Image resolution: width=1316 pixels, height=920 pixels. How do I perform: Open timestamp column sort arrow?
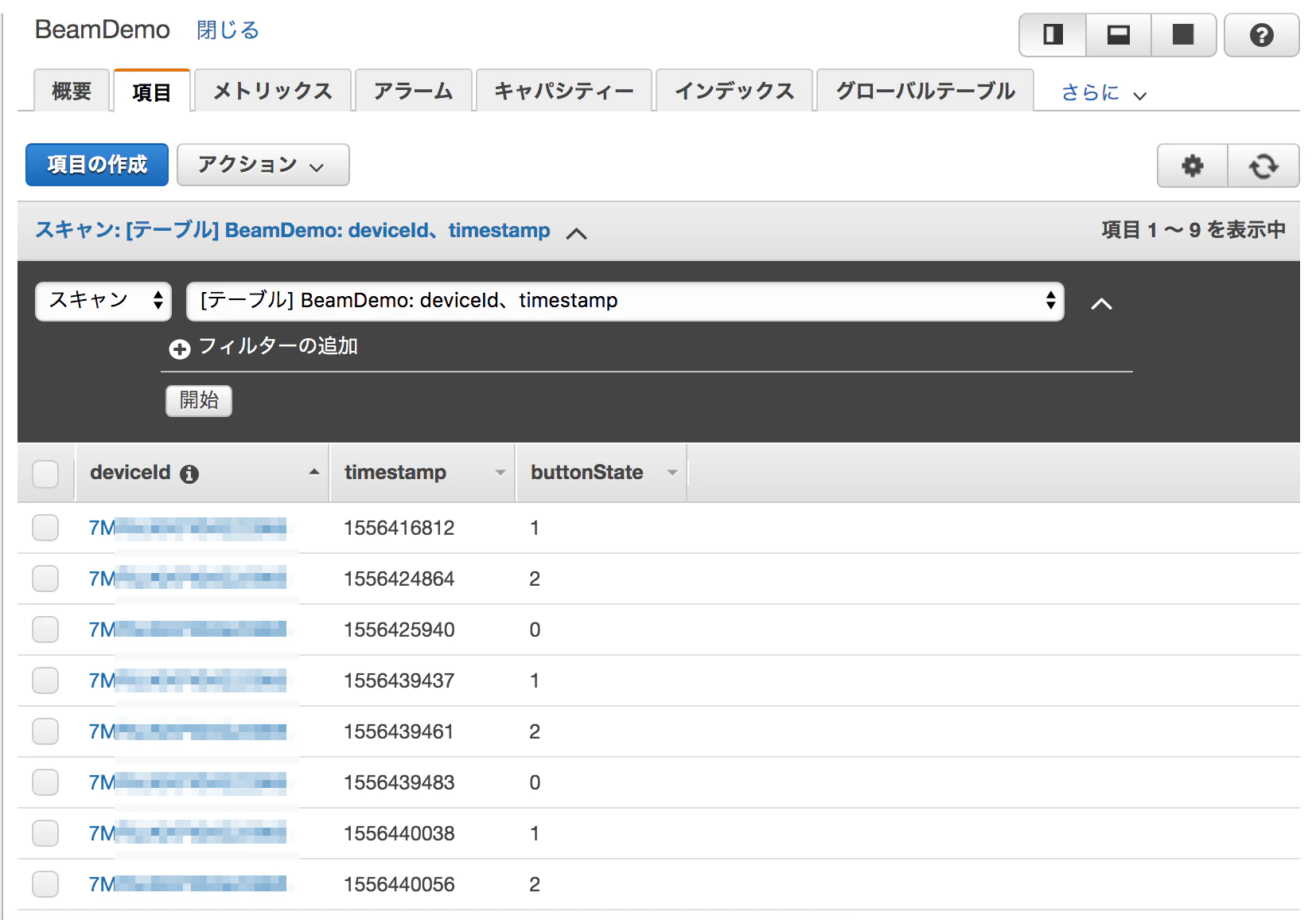pyautogui.click(x=500, y=473)
